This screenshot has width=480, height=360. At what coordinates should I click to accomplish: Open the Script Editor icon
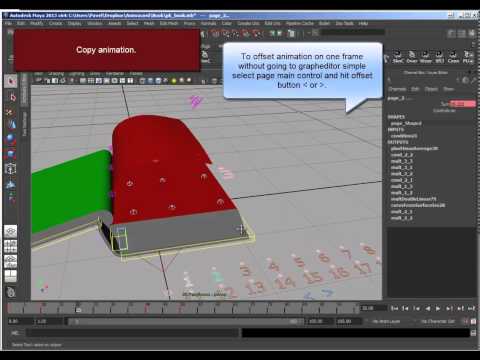473,333
